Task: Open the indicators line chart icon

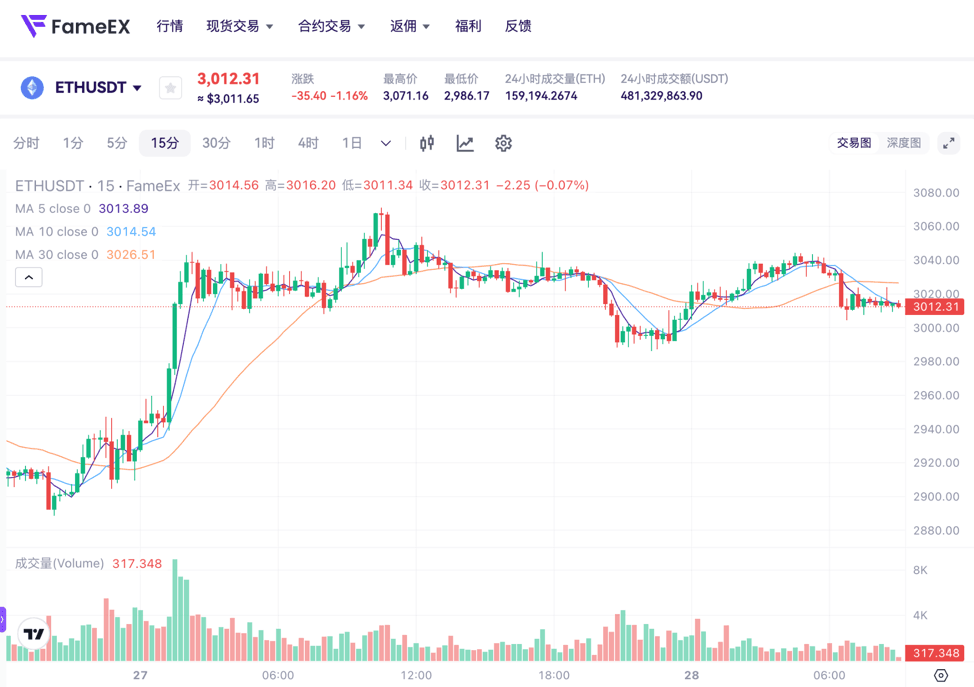Action: point(465,143)
